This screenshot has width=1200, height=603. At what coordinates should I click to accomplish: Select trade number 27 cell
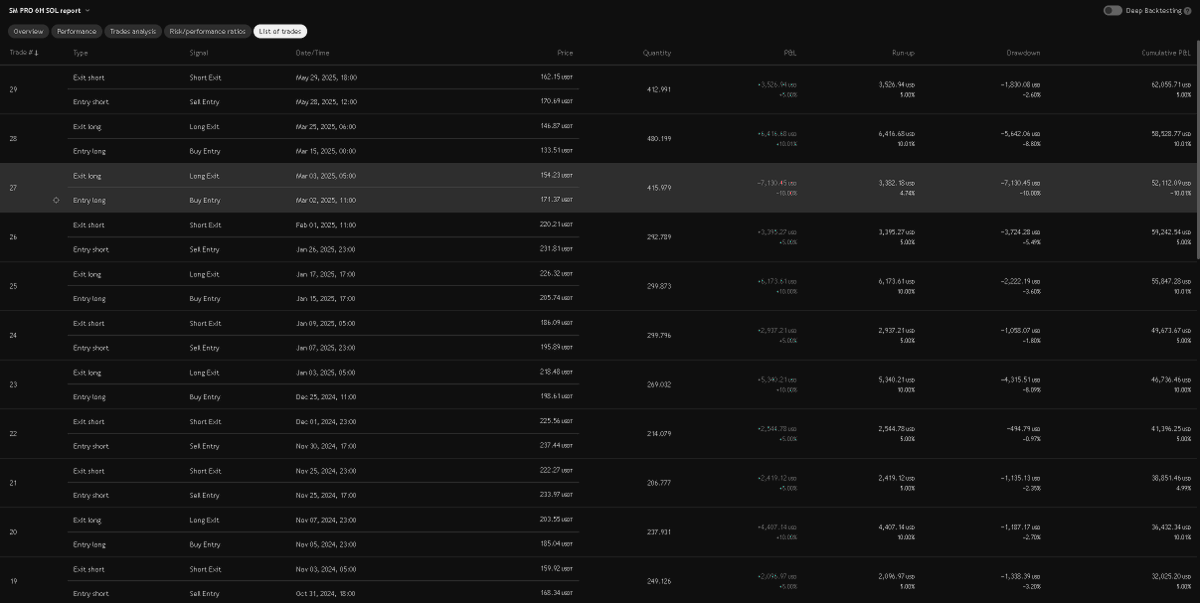pos(12,187)
